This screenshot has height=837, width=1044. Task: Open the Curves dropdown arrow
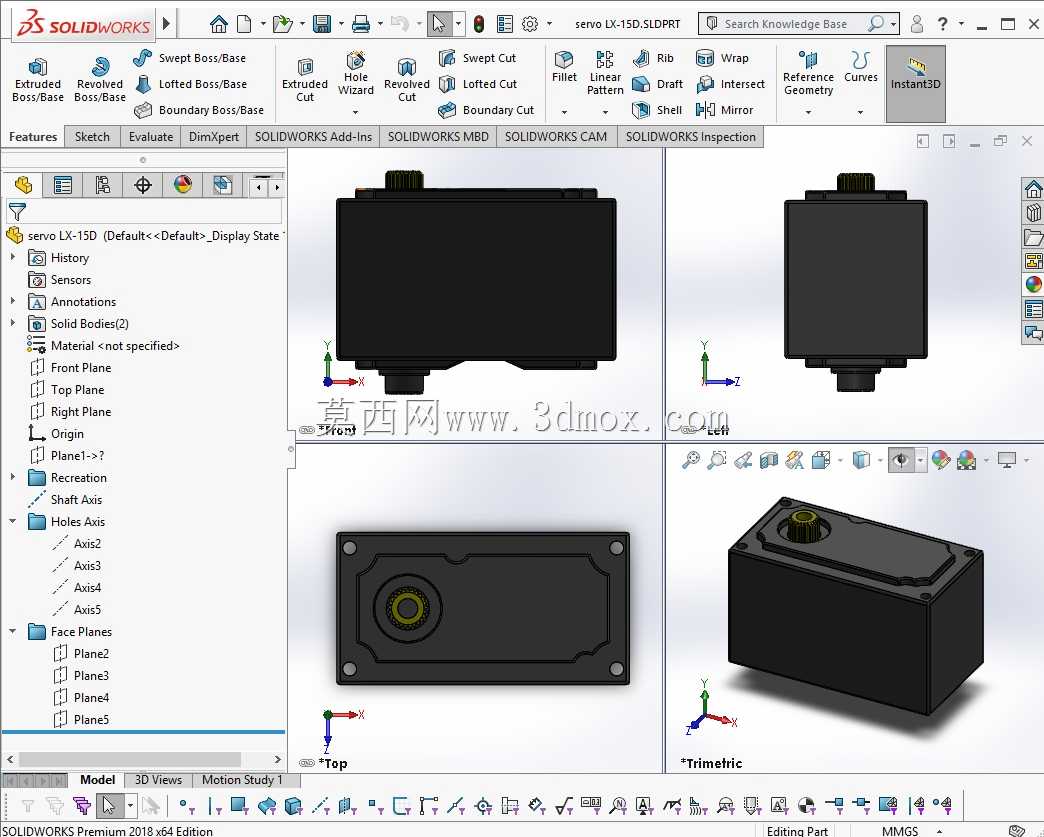[860, 113]
